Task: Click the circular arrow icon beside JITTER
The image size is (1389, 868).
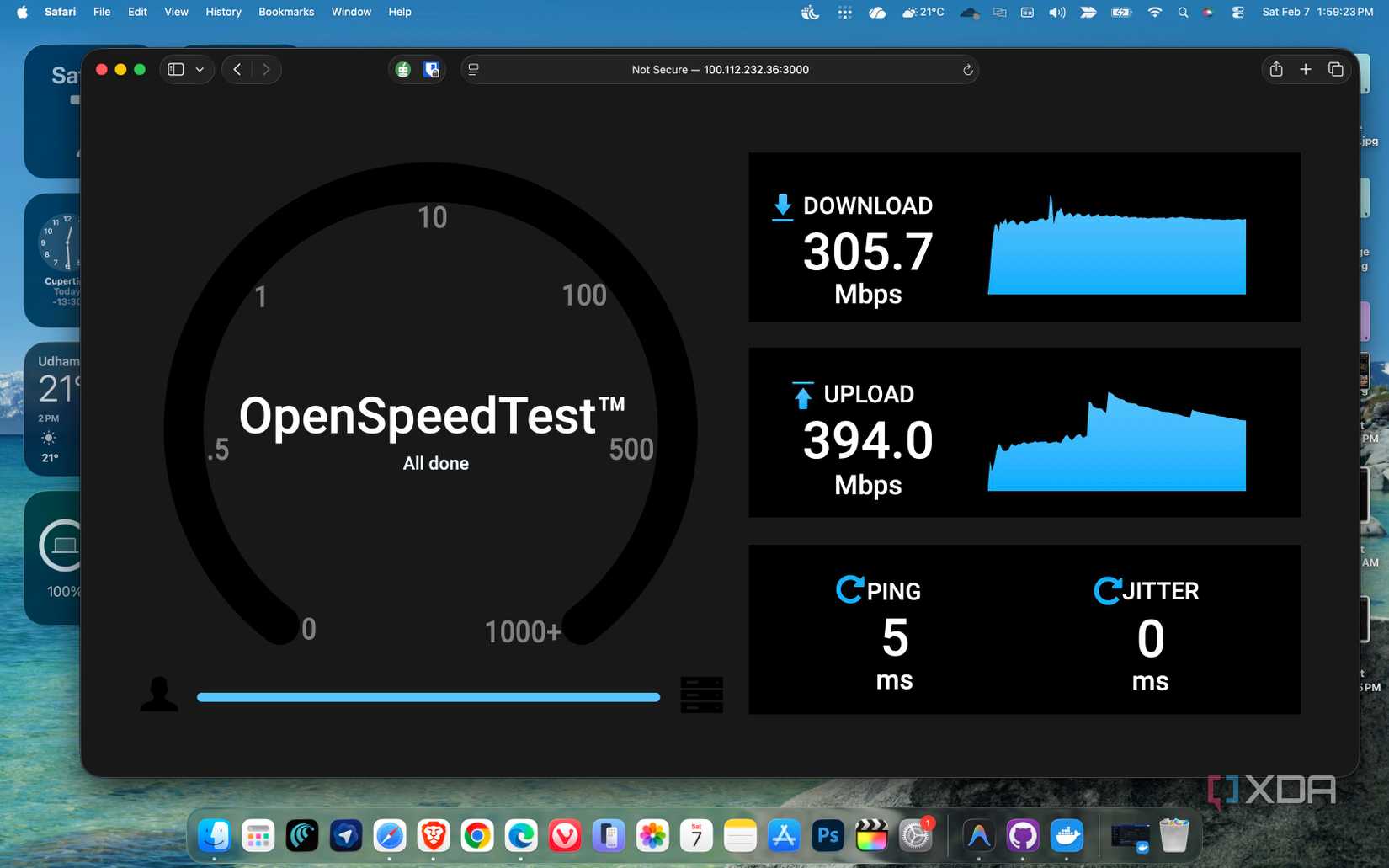Action: (x=1107, y=590)
